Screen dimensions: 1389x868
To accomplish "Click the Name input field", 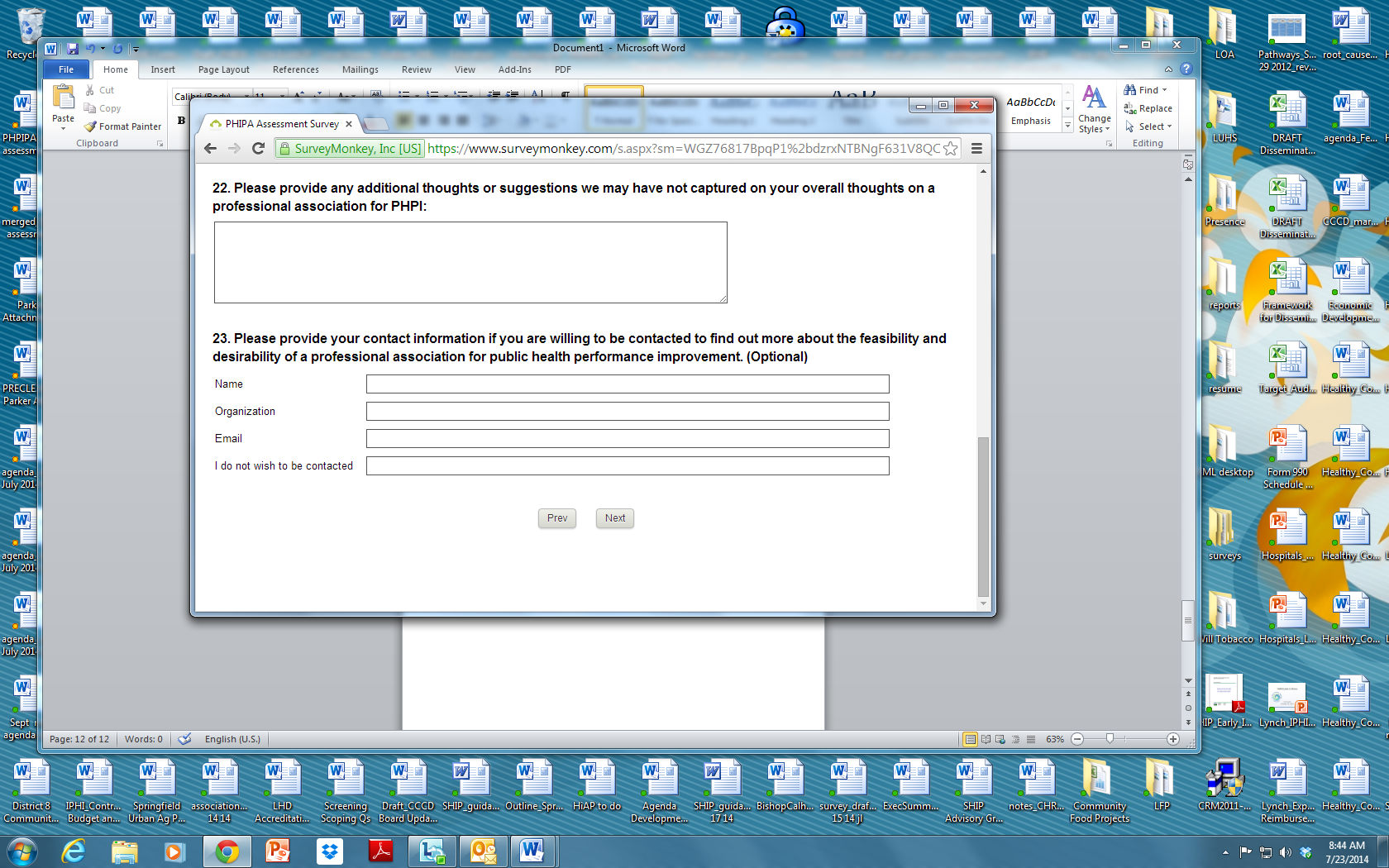I will [x=628, y=384].
